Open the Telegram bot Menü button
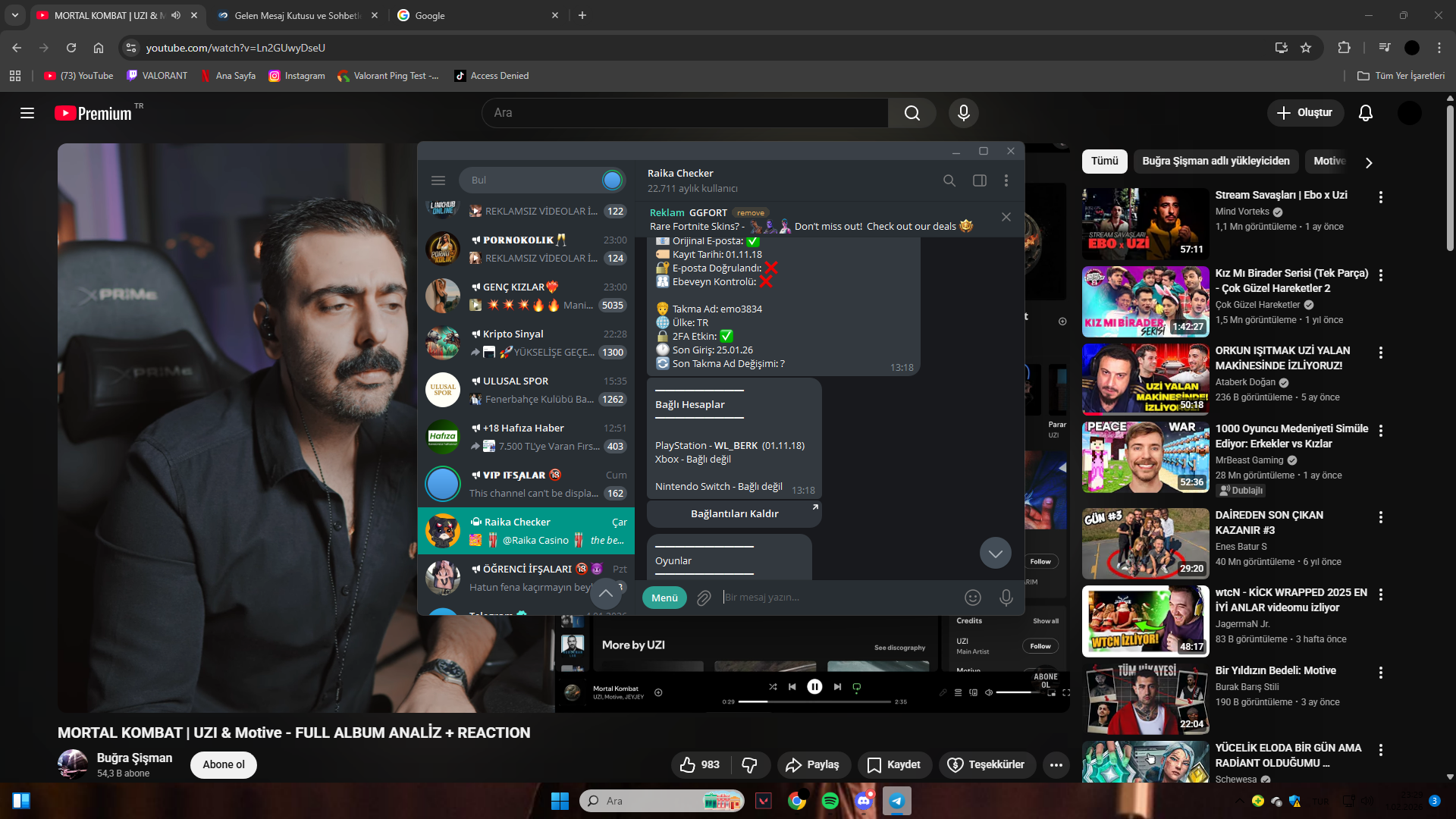The width and height of the screenshot is (1456, 819). click(x=664, y=598)
